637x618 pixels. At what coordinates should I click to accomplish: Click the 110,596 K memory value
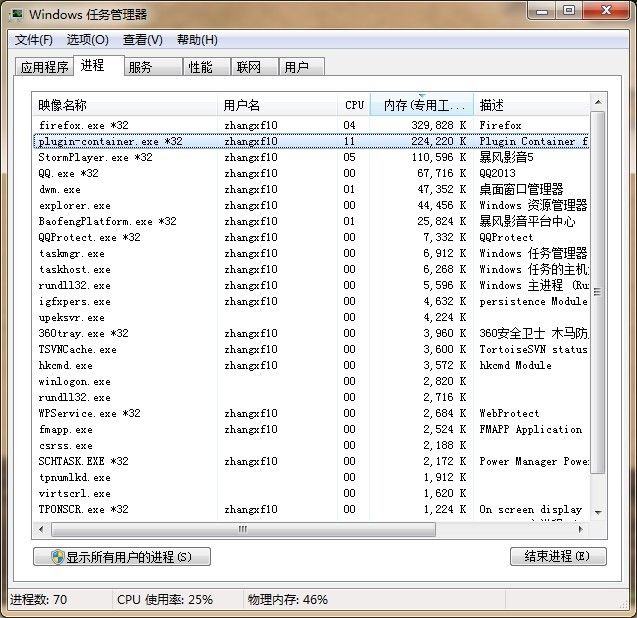click(x=438, y=157)
